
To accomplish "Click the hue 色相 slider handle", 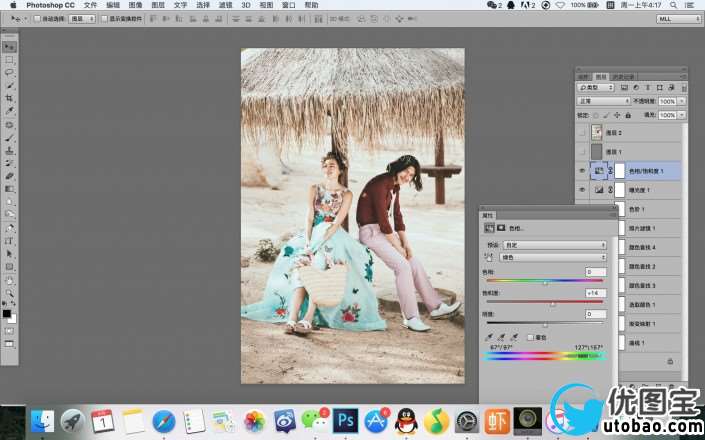I will click(x=545, y=283).
